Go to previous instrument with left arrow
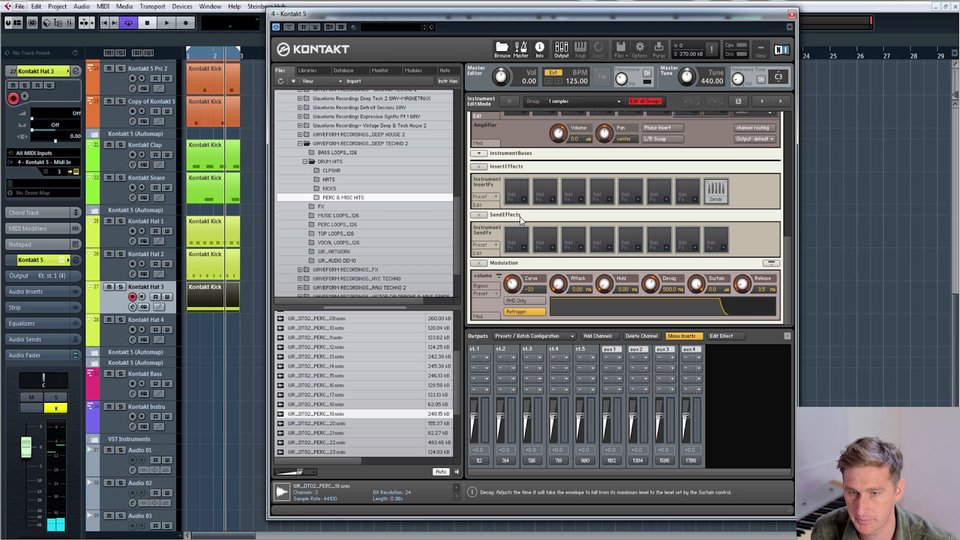 (x=762, y=101)
